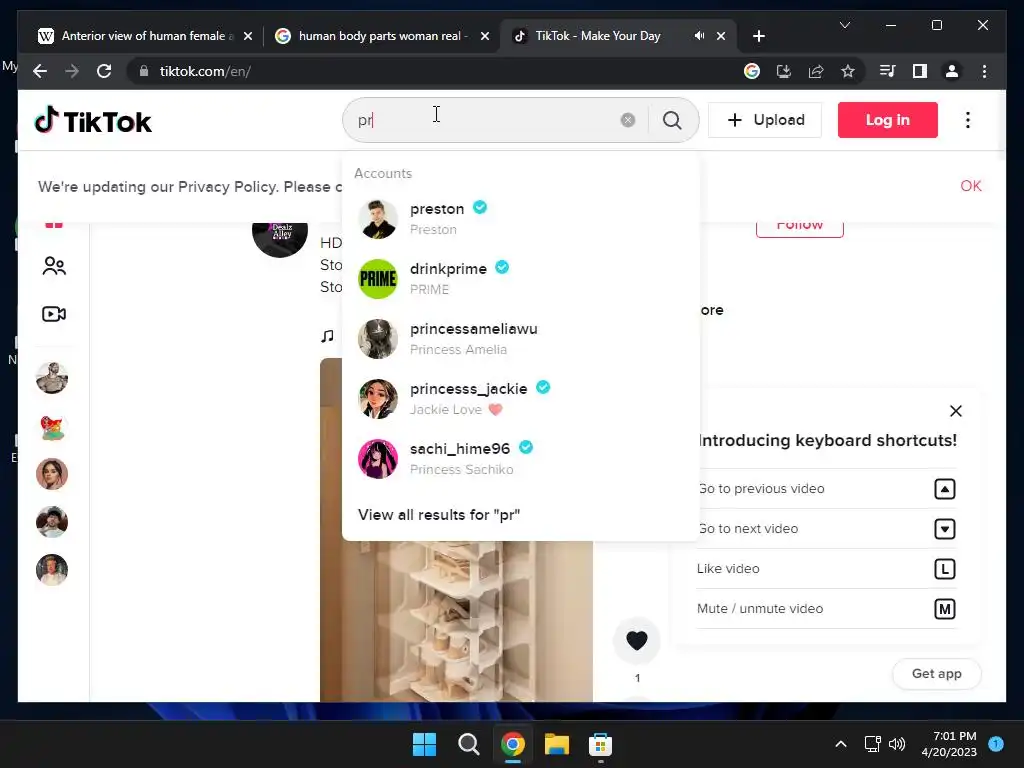The height and width of the screenshot is (768, 1024).
Task: Open the last suggested account avatar in sidebar
Action: pyautogui.click(x=52, y=569)
